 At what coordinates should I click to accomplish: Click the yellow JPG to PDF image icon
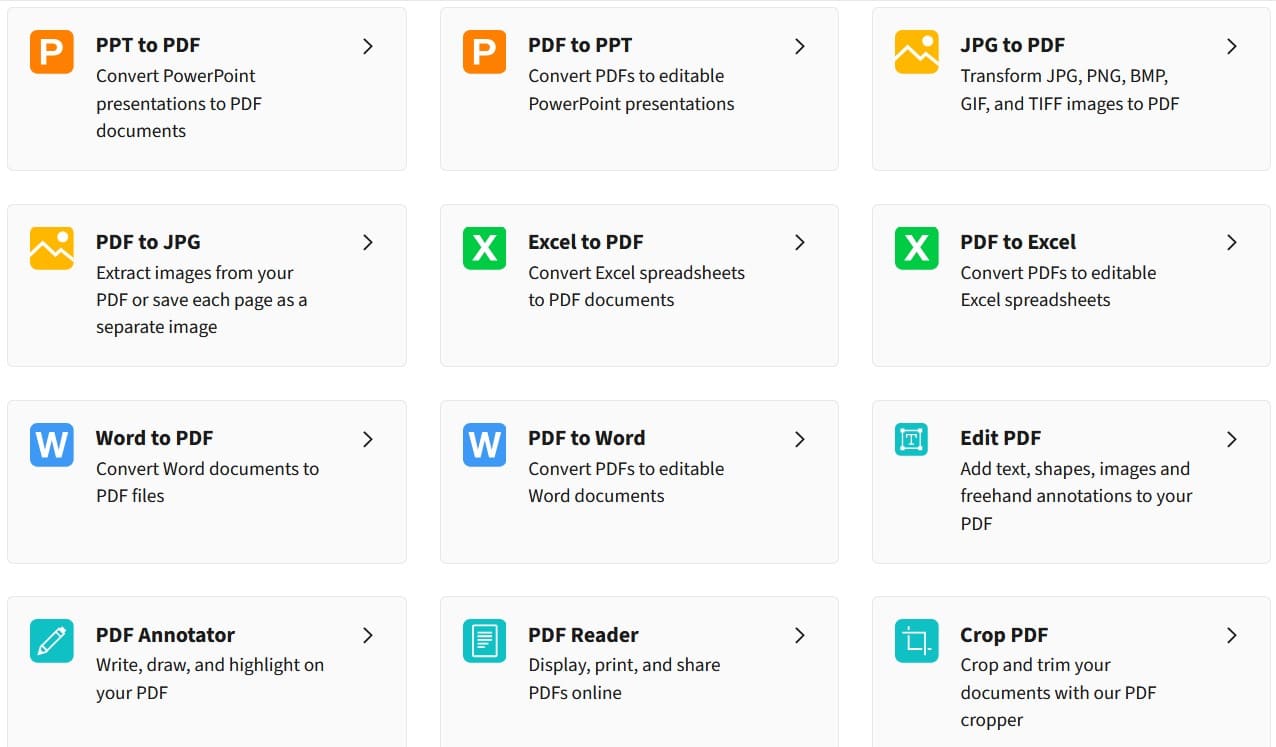pyautogui.click(x=916, y=52)
